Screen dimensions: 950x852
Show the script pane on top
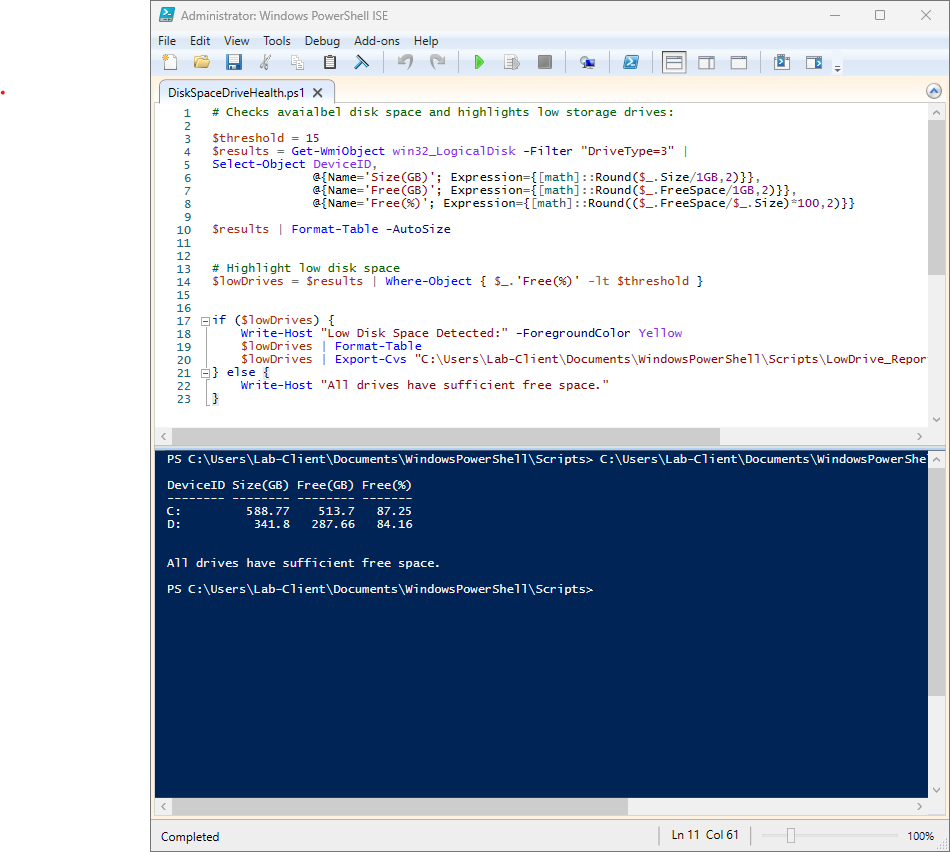pyautogui.click(x=674, y=61)
